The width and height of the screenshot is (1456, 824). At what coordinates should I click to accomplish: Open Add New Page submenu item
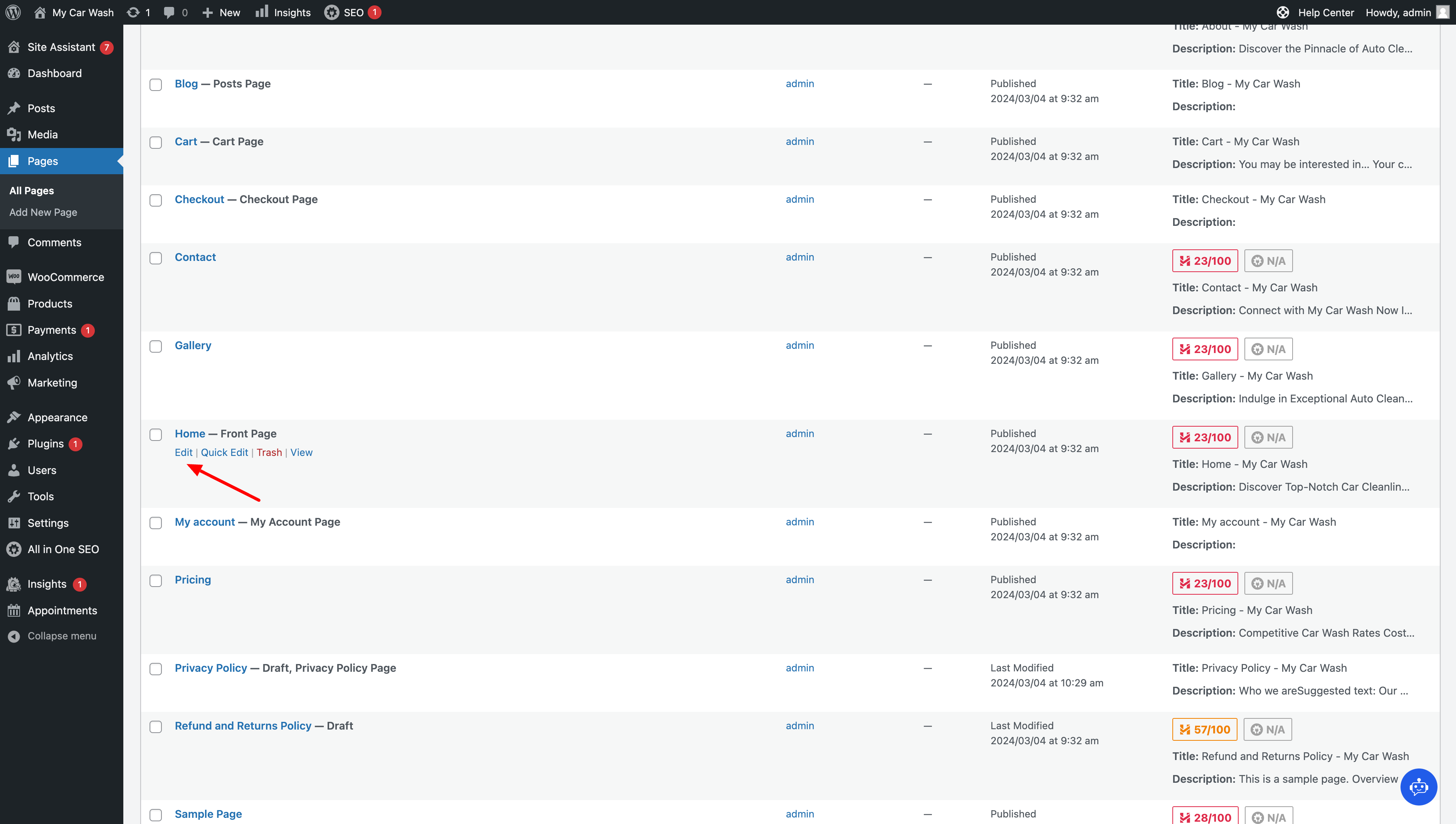(43, 212)
